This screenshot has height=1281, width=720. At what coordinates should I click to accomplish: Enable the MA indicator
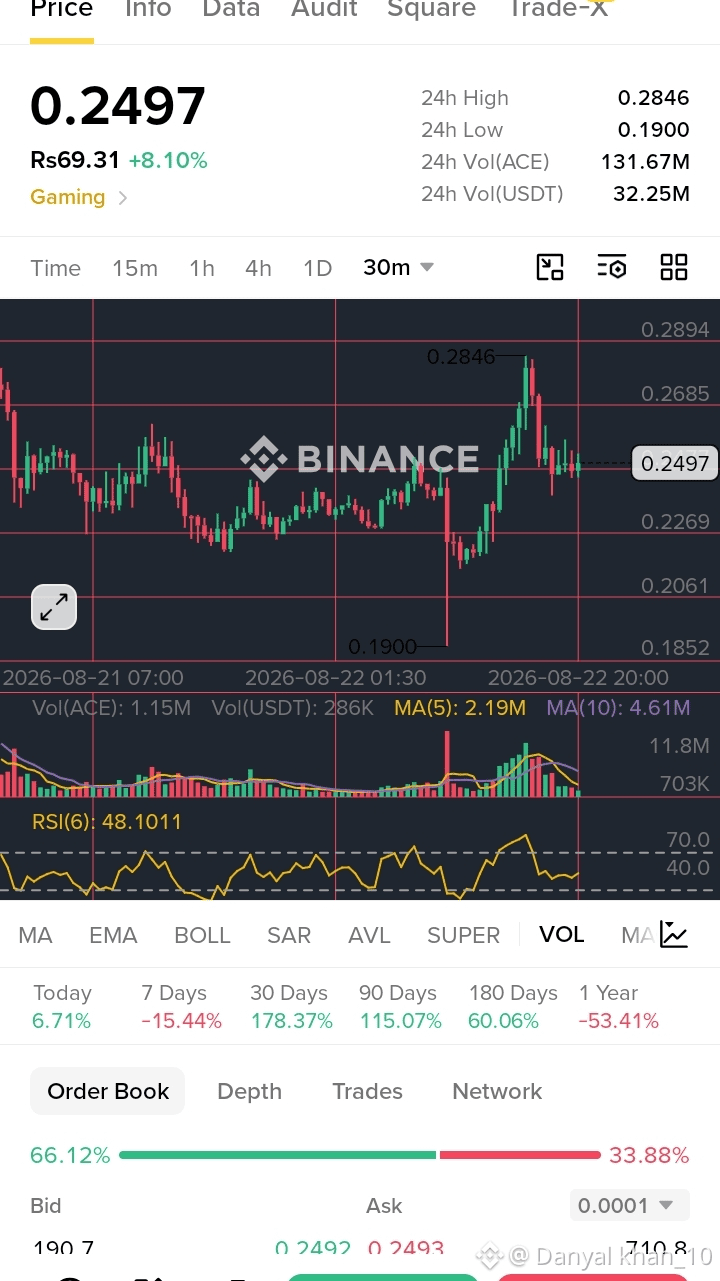pyautogui.click(x=35, y=935)
